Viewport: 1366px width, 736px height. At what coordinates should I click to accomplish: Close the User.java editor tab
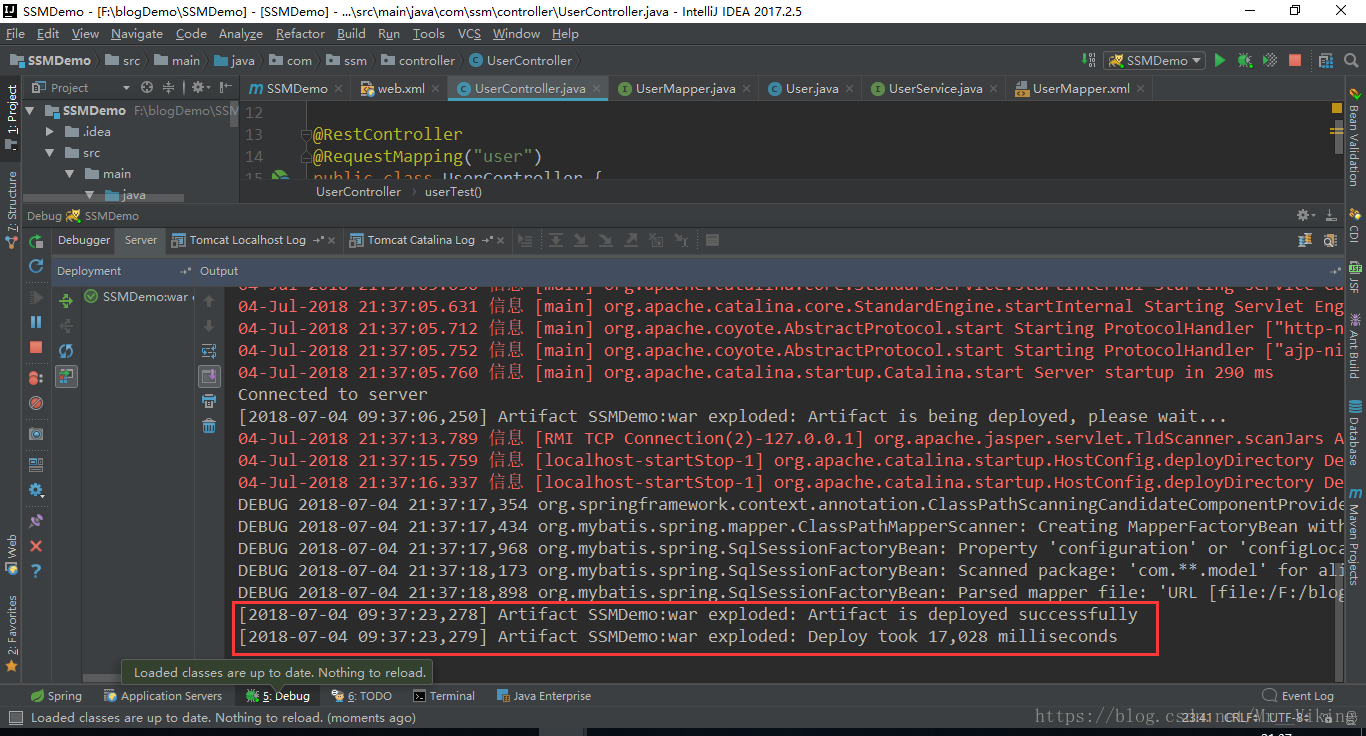click(850, 89)
